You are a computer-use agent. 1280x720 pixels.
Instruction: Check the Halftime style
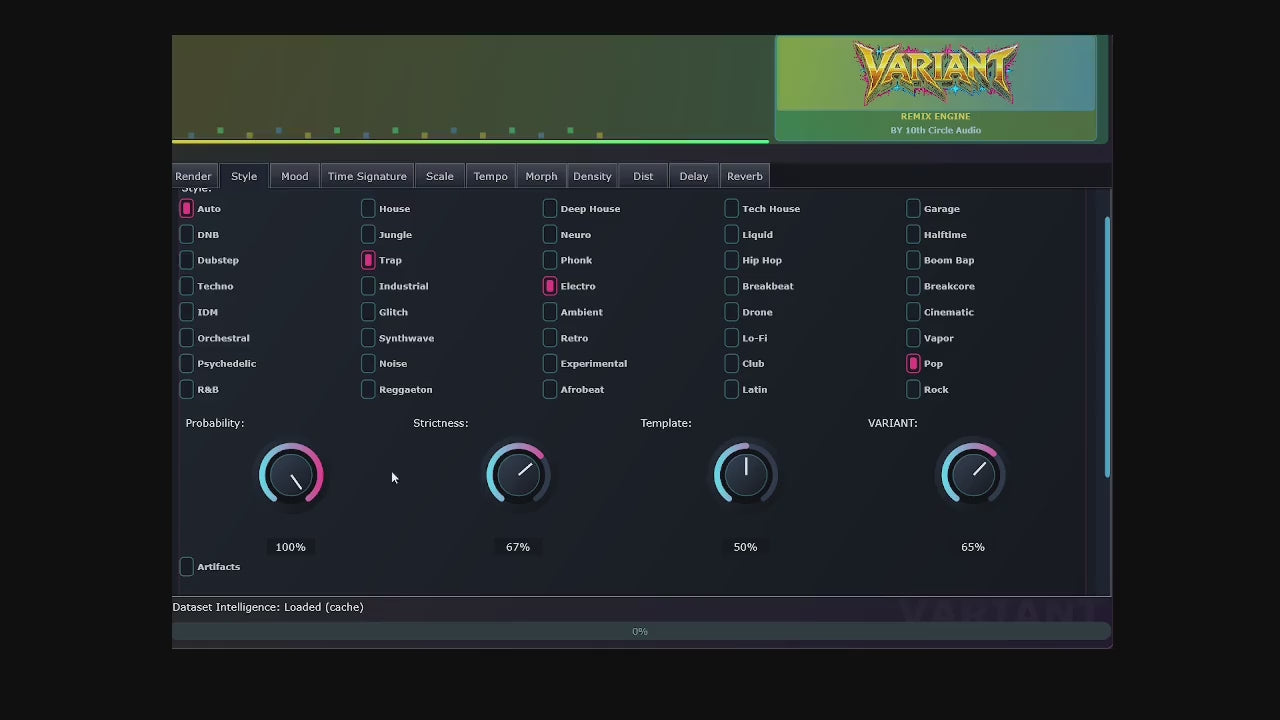coord(913,234)
